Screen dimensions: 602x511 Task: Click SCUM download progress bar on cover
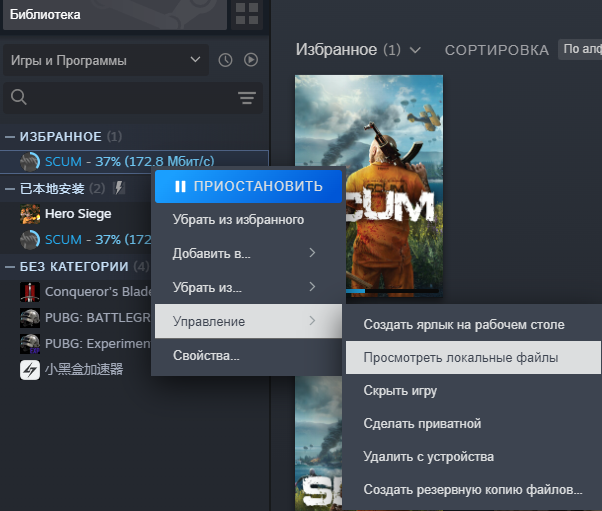[x=392, y=291]
